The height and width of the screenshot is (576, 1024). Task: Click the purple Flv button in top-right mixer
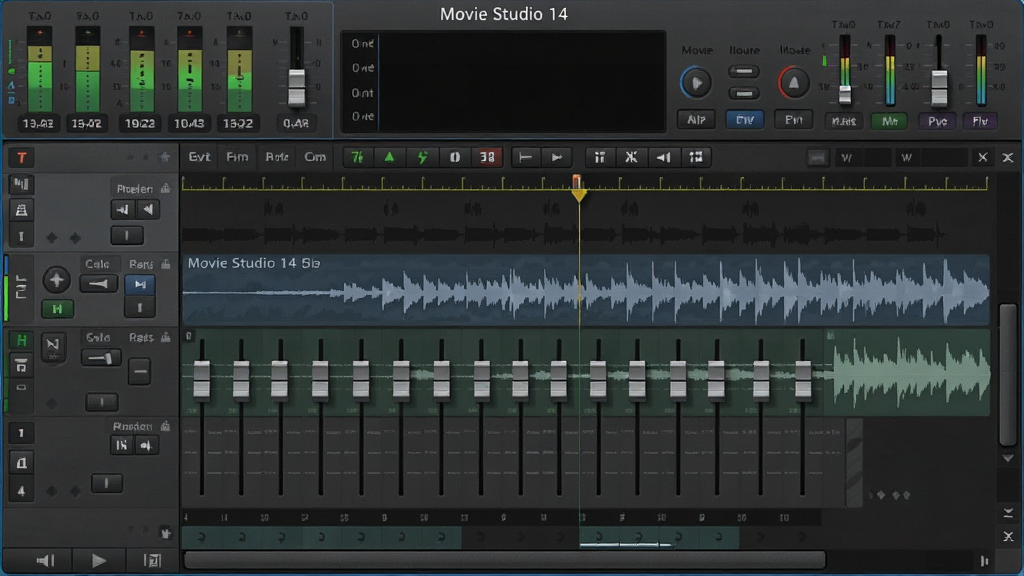pyautogui.click(x=980, y=121)
